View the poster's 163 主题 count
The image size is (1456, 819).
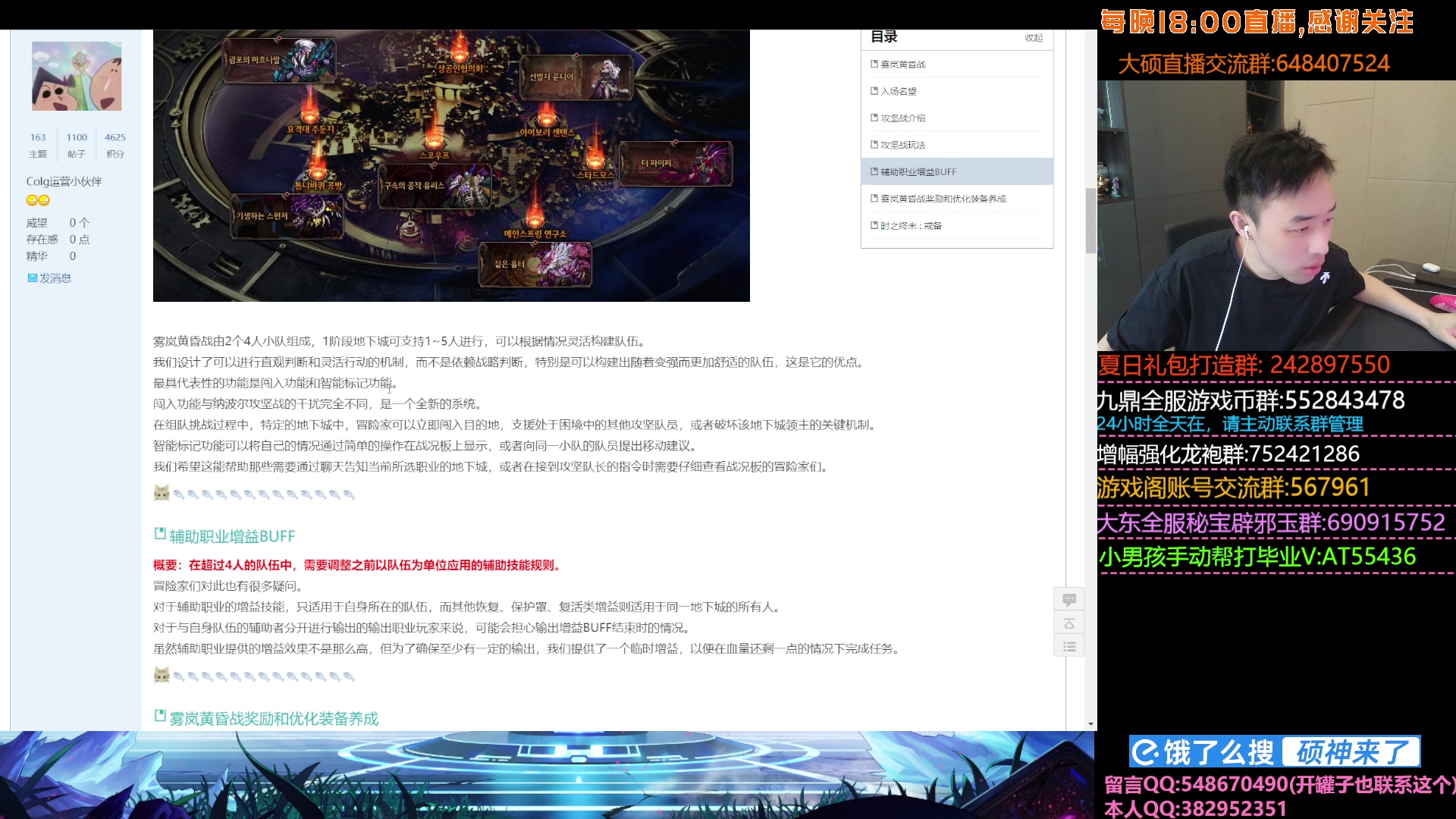pyautogui.click(x=38, y=145)
